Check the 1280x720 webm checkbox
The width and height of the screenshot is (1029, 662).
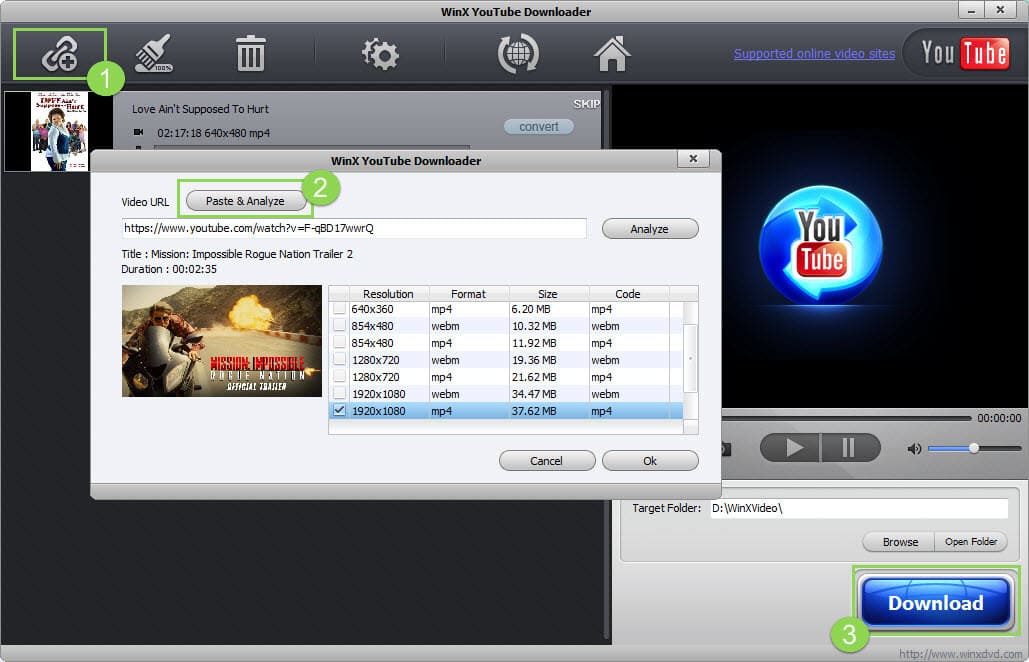pyautogui.click(x=339, y=360)
